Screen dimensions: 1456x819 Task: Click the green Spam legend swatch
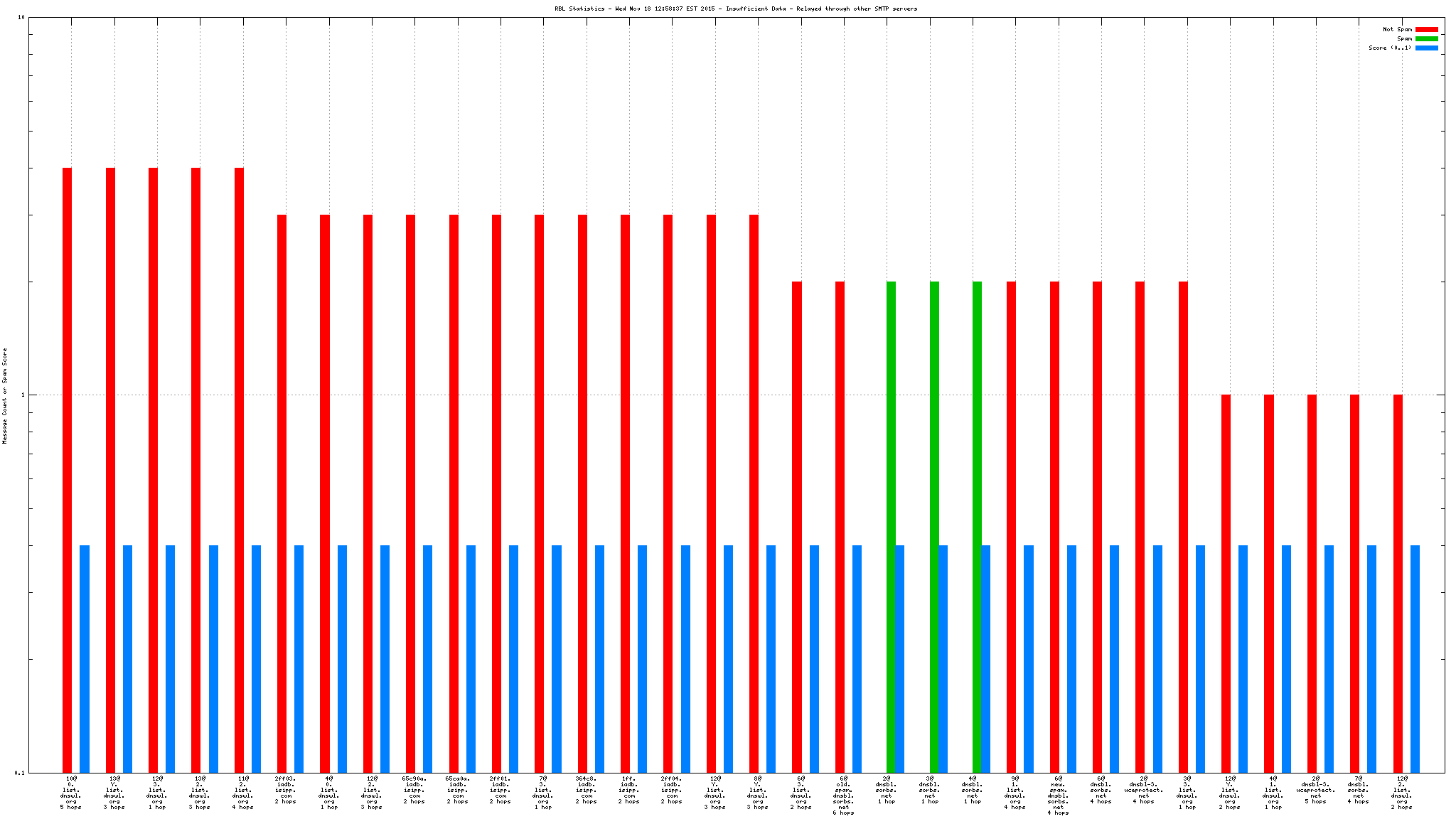coord(1426,38)
